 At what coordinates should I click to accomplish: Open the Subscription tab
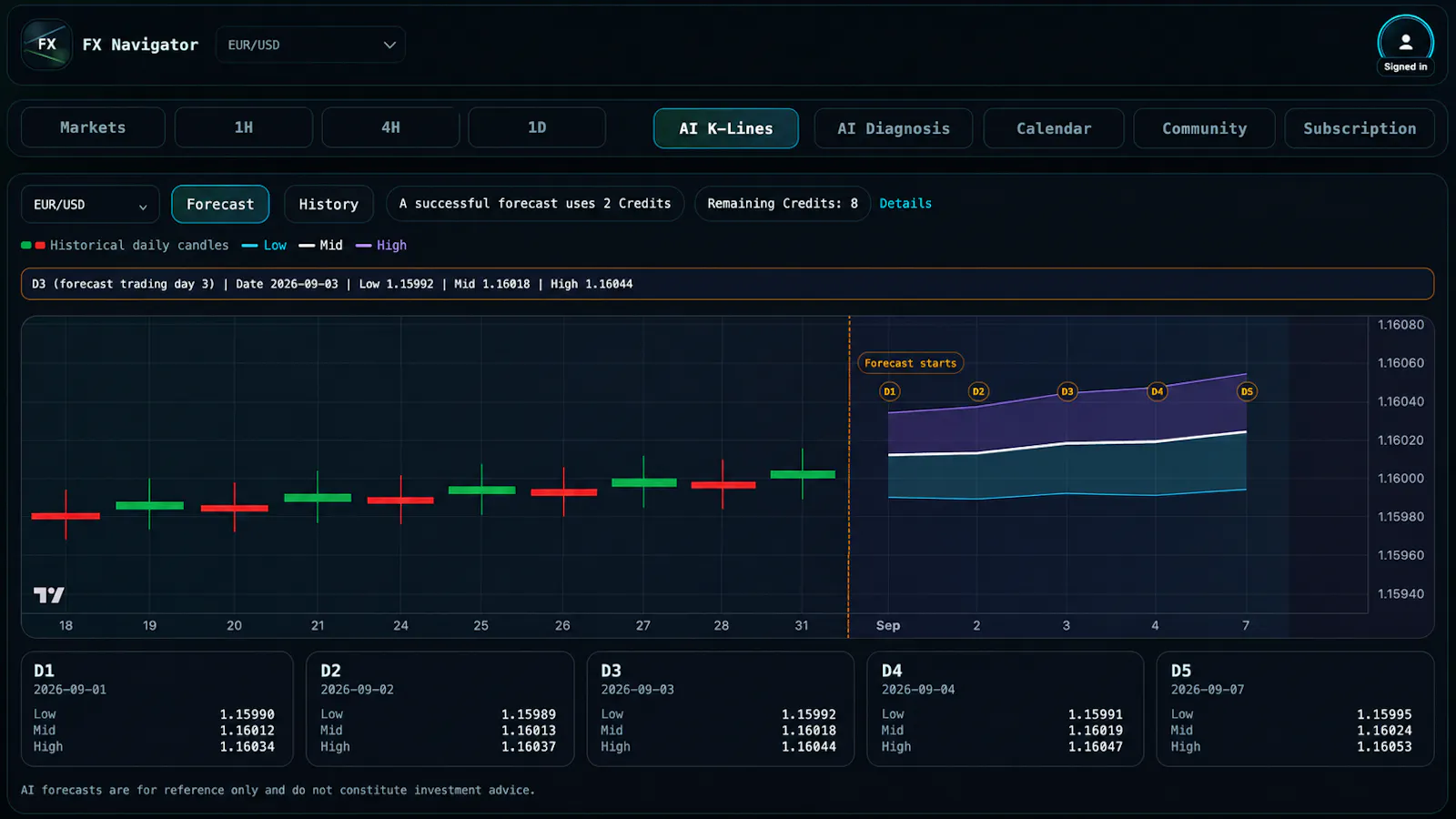click(x=1360, y=128)
